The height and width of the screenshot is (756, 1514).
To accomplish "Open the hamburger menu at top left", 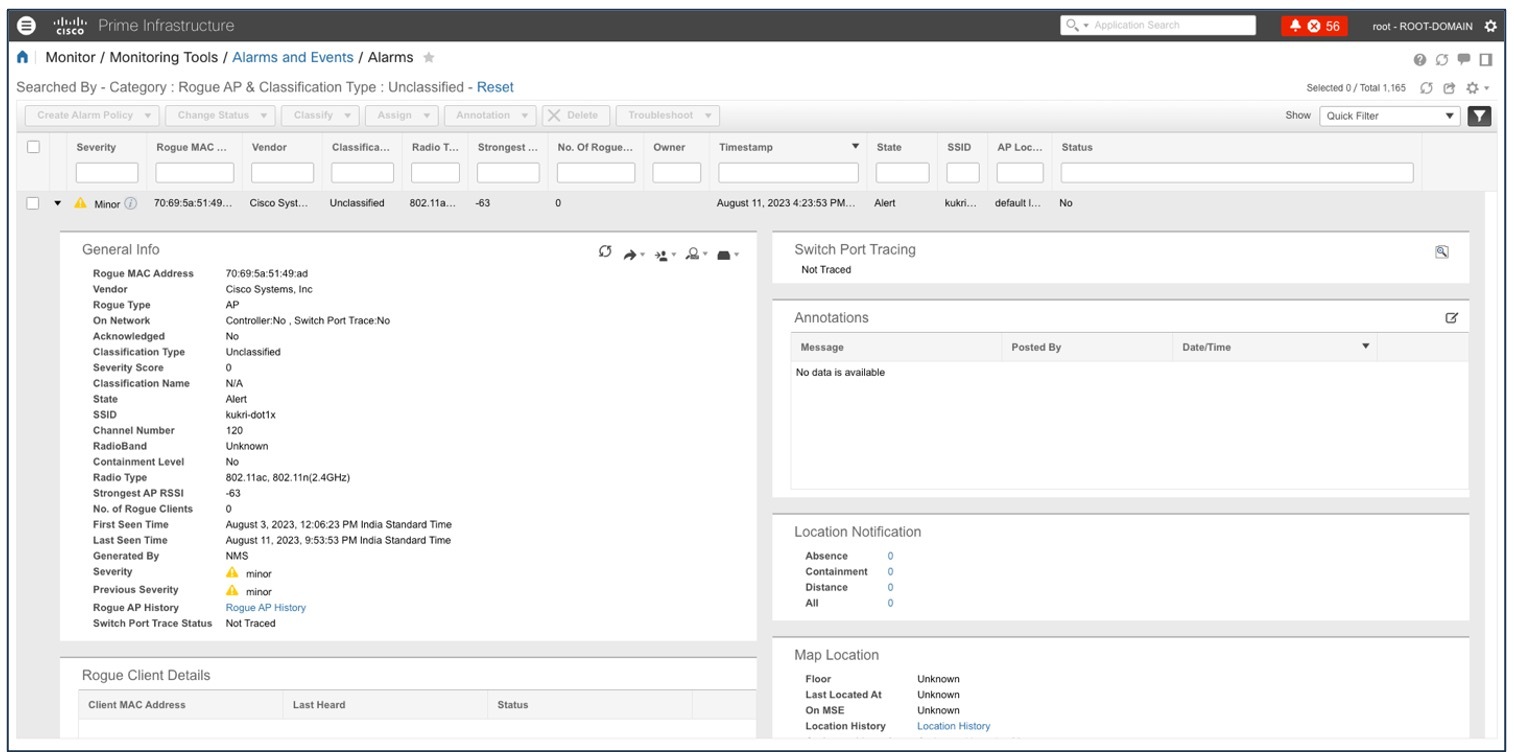I will pos(25,25).
